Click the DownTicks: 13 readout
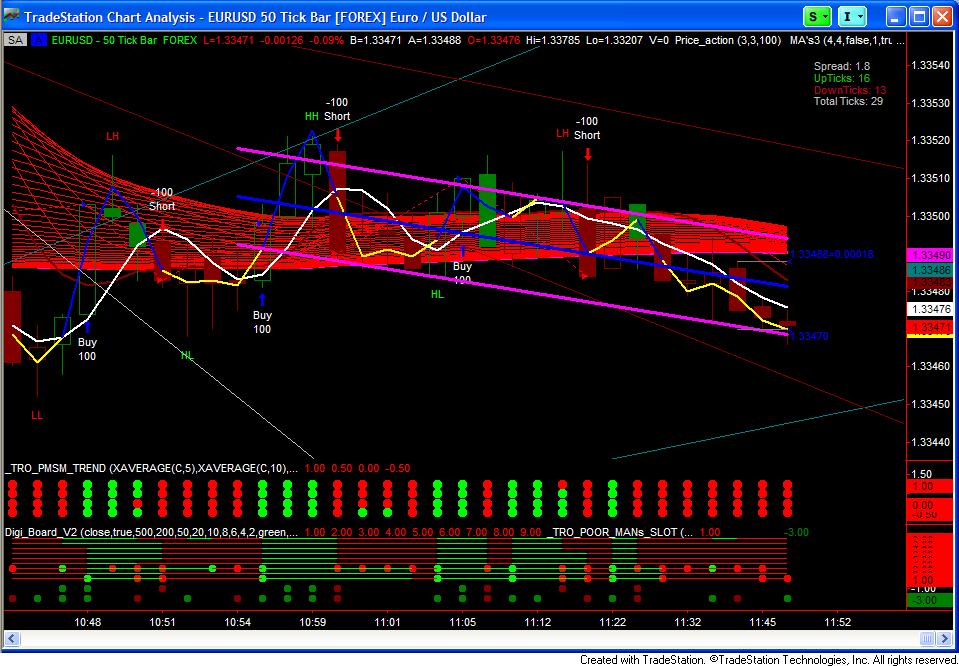 [848, 90]
